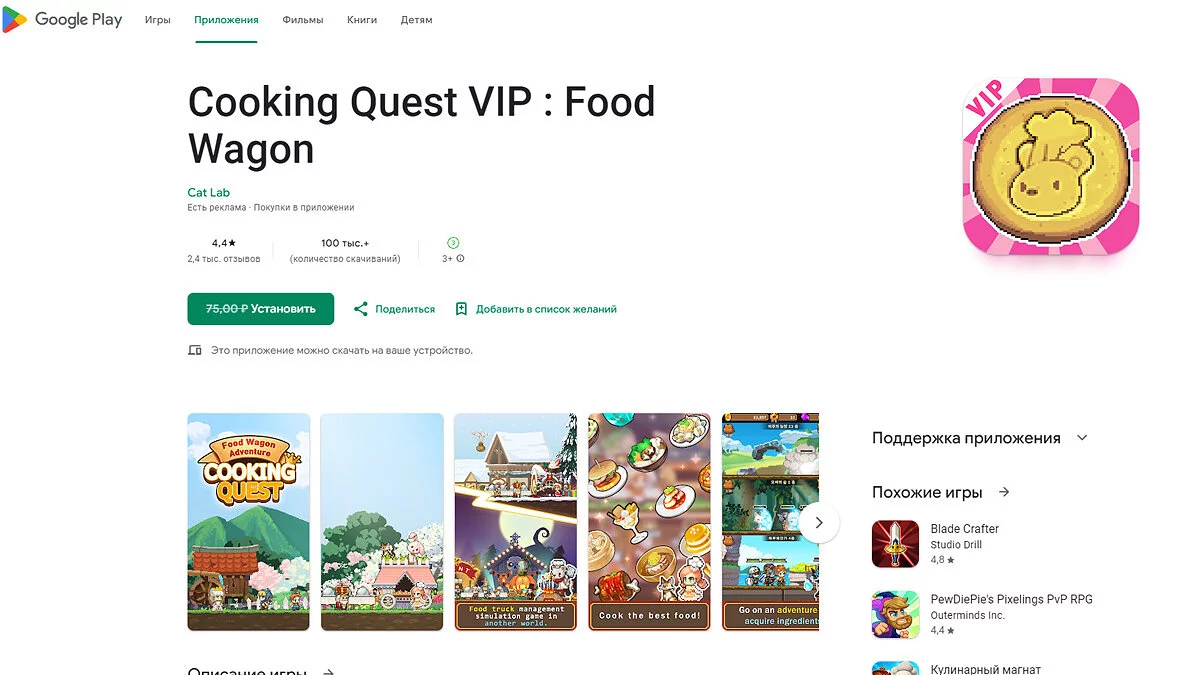This screenshot has height=675, width=1200.
Task: Open the Книги tab
Action: coord(362,20)
